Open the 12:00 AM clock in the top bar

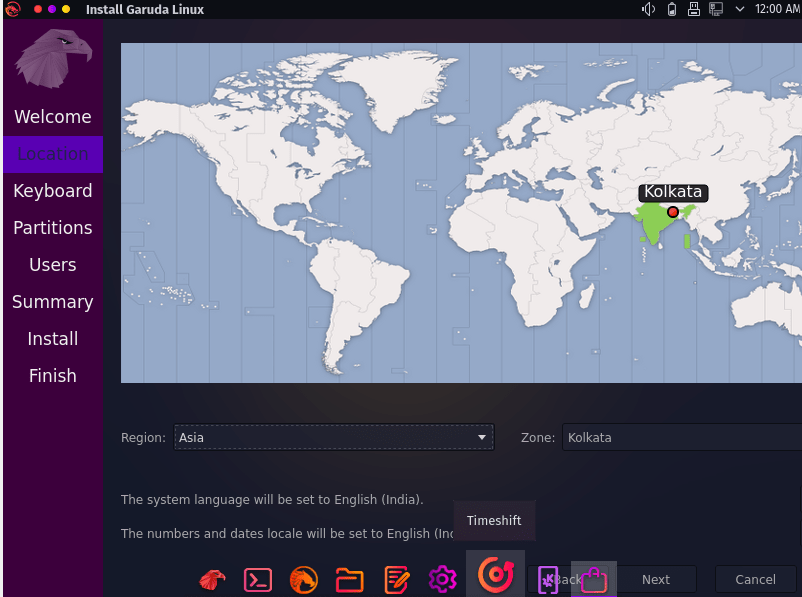[x=777, y=9]
